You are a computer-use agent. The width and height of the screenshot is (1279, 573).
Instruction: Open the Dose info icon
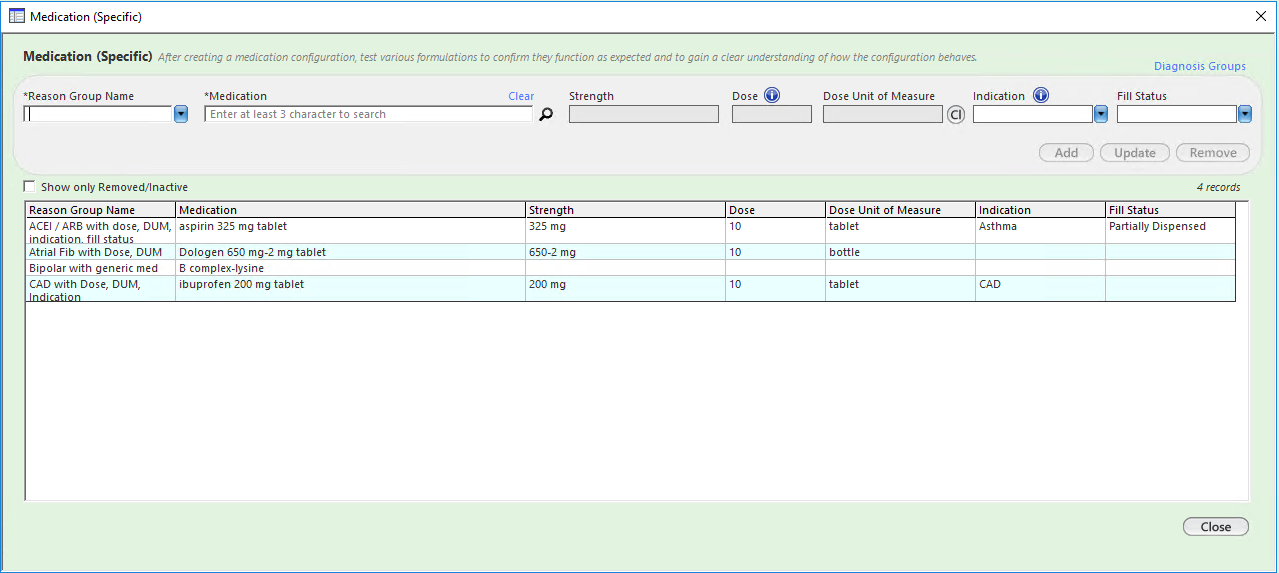(x=771, y=96)
